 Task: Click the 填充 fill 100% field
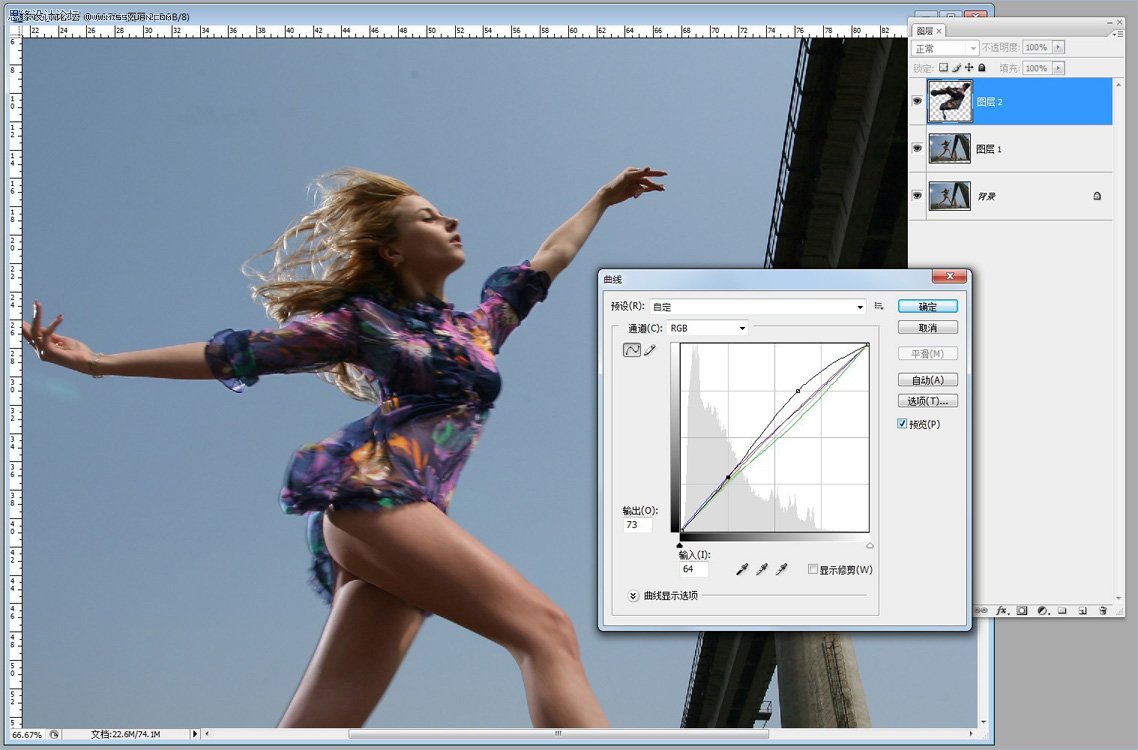1037,68
